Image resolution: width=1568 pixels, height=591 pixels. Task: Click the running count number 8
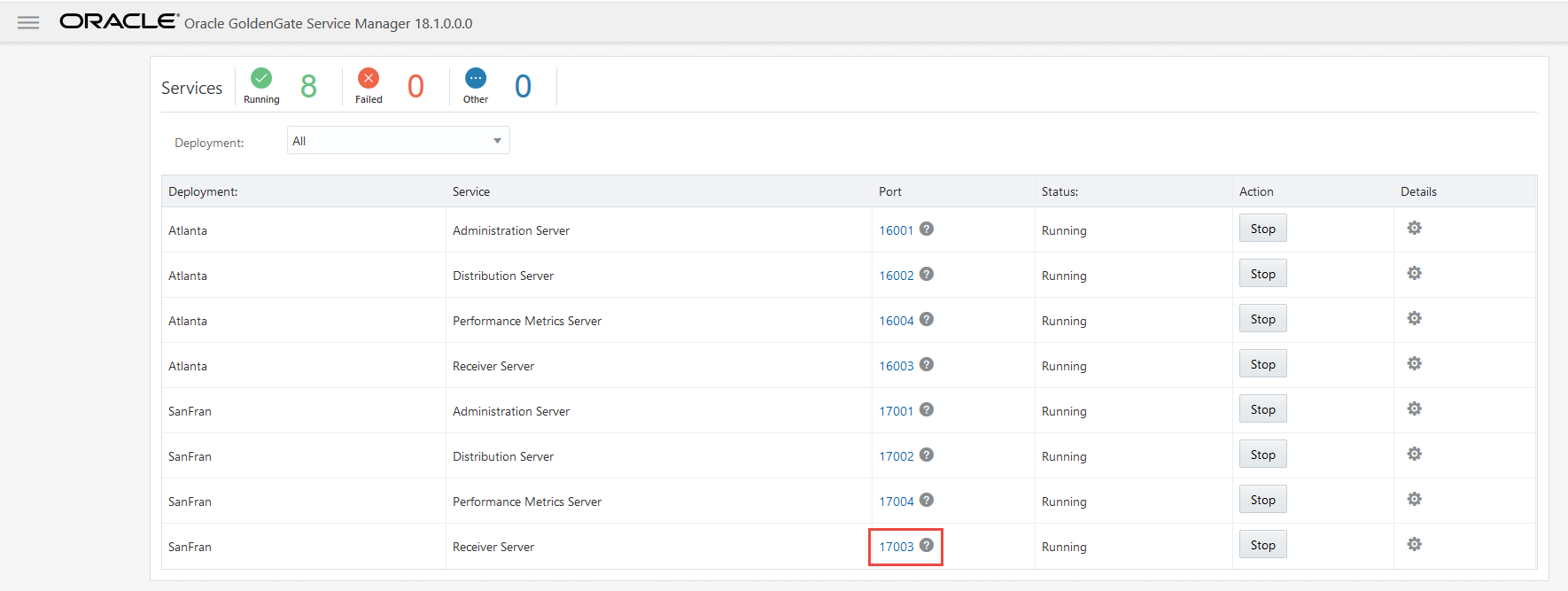308,86
